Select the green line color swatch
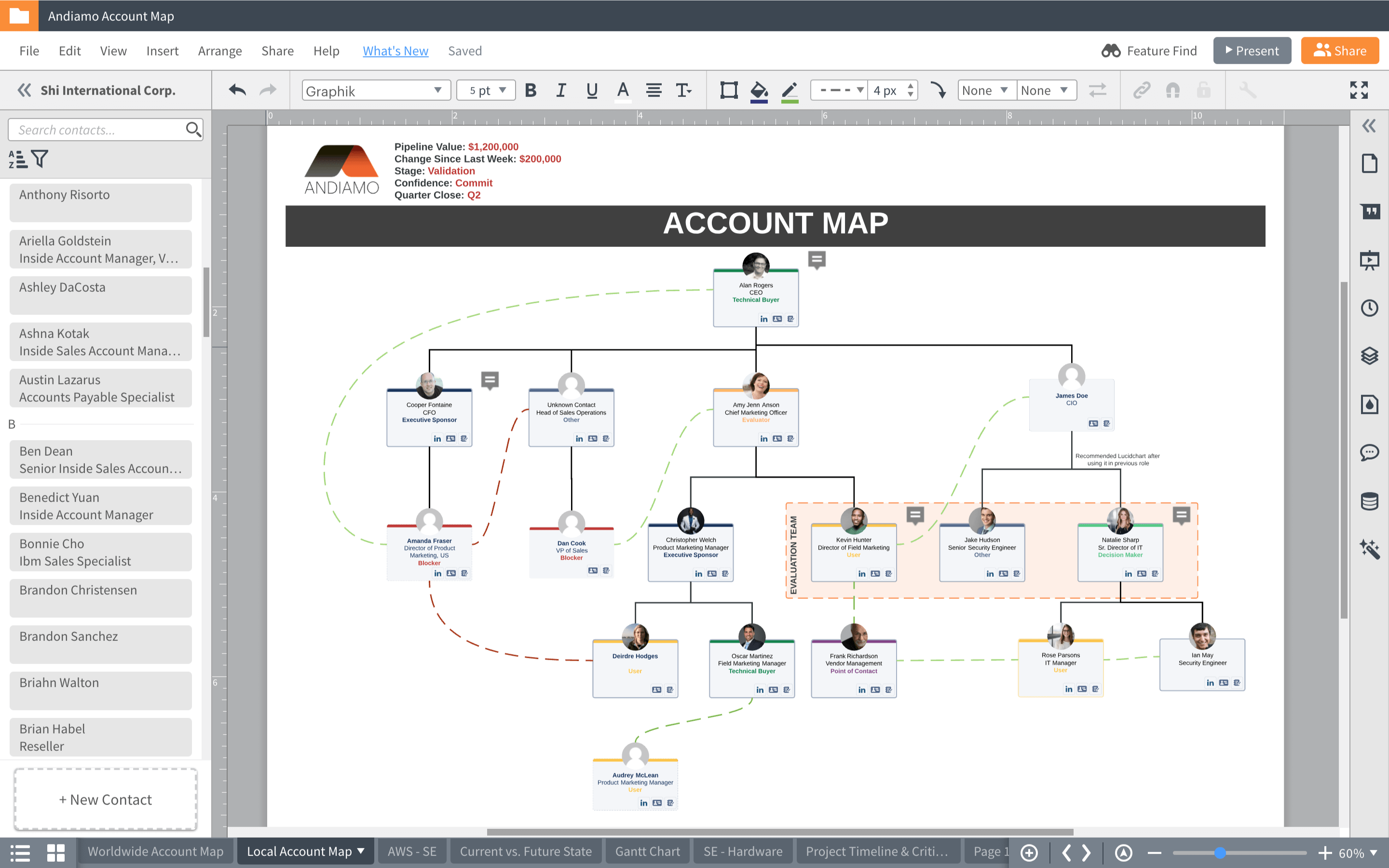Image resolution: width=1389 pixels, height=868 pixels. (x=790, y=90)
